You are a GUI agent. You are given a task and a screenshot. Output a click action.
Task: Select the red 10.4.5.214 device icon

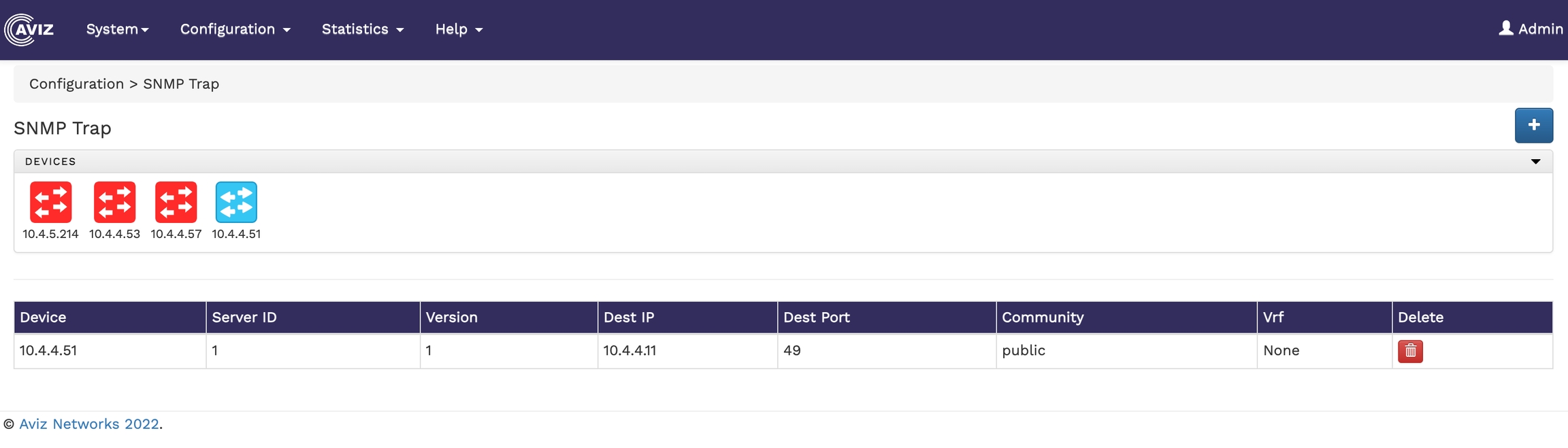point(51,202)
